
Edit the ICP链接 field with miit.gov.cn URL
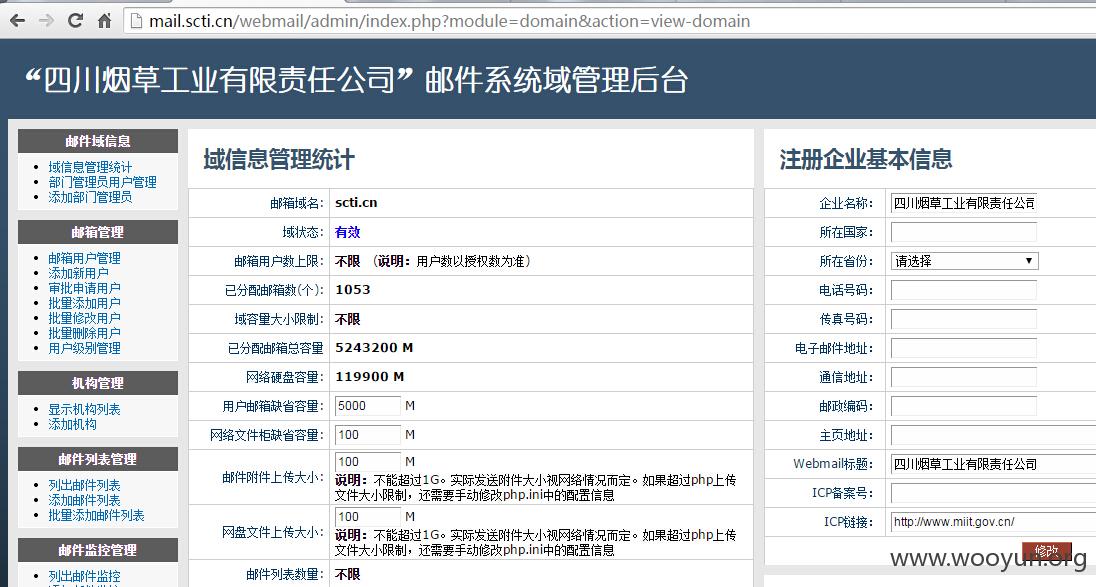[993, 522]
